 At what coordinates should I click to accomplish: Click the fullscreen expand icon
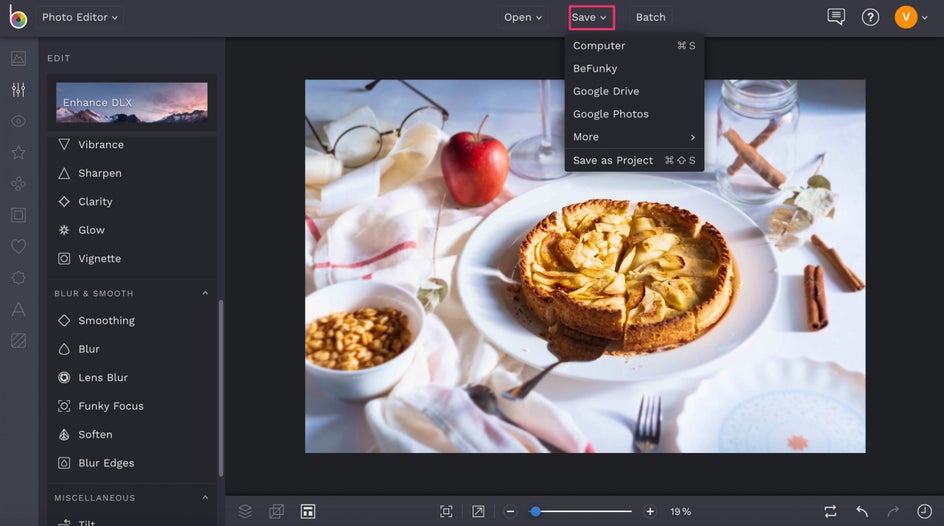pyautogui.click(x=478, y=512)
